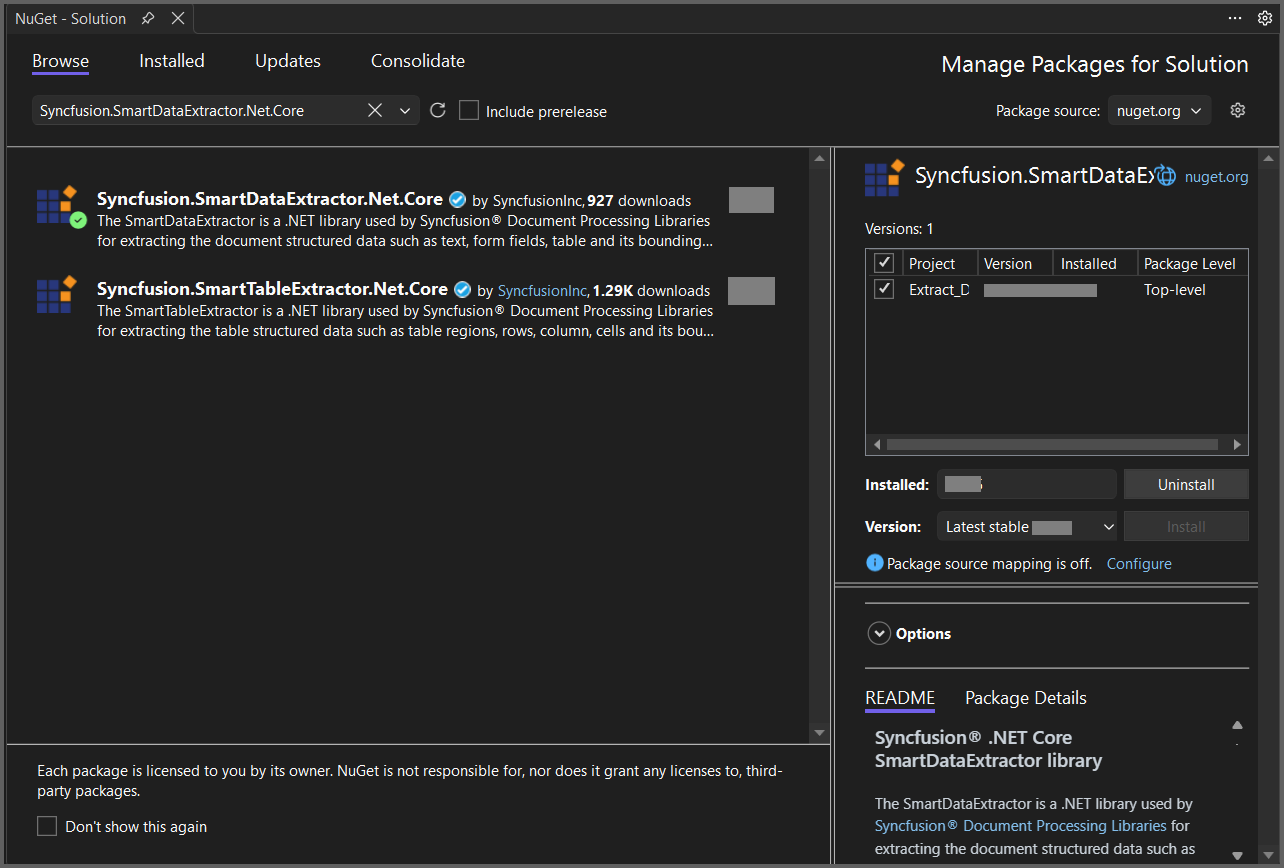Image resolution: width=1284 pixels, height=868 pixels.
Task: Open the Updates tab
Action: (288, 61)
